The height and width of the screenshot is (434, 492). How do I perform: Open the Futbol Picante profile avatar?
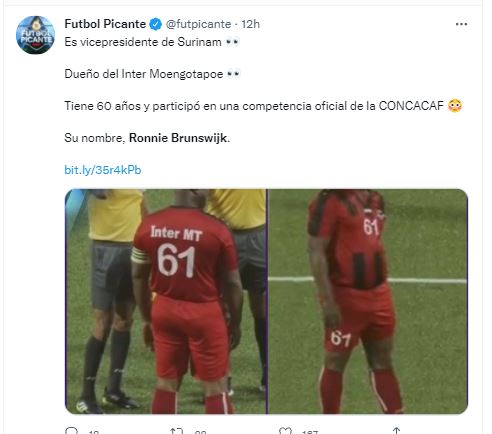click(35, 35)
